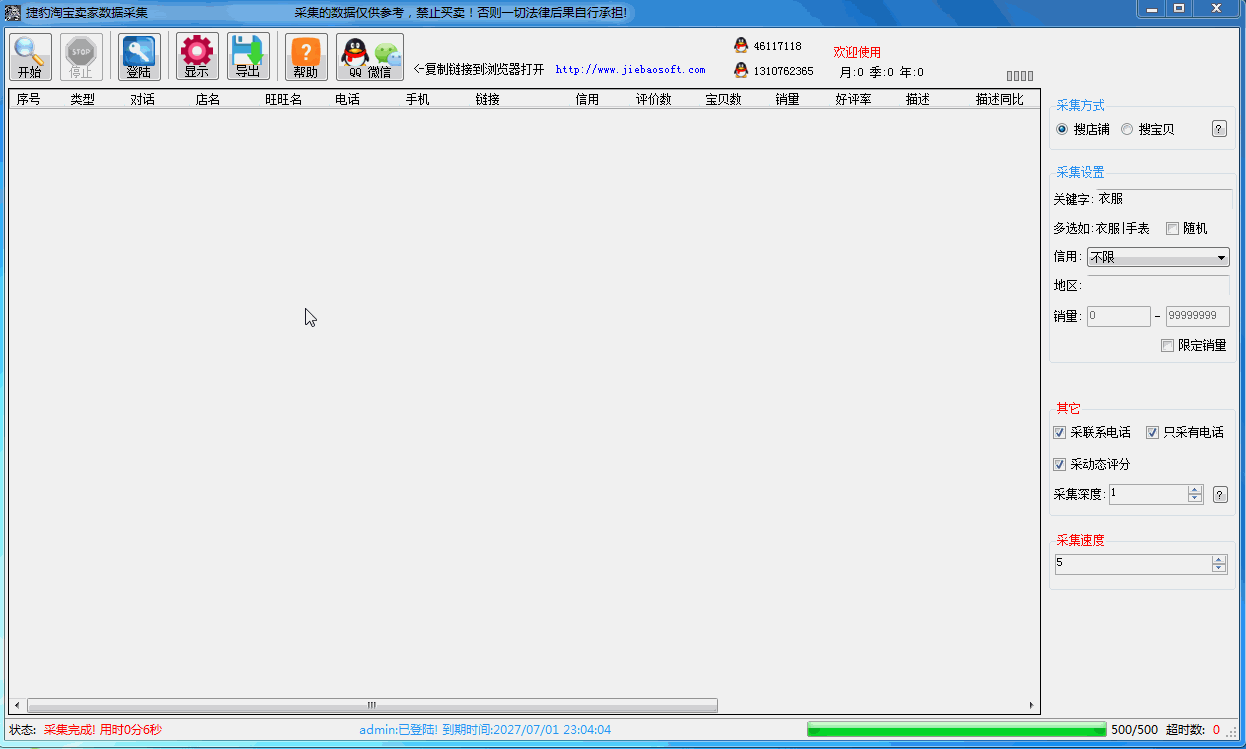Open the 登陆 (Login) toolbar icon
The image size is (1246, 749).
139,57
